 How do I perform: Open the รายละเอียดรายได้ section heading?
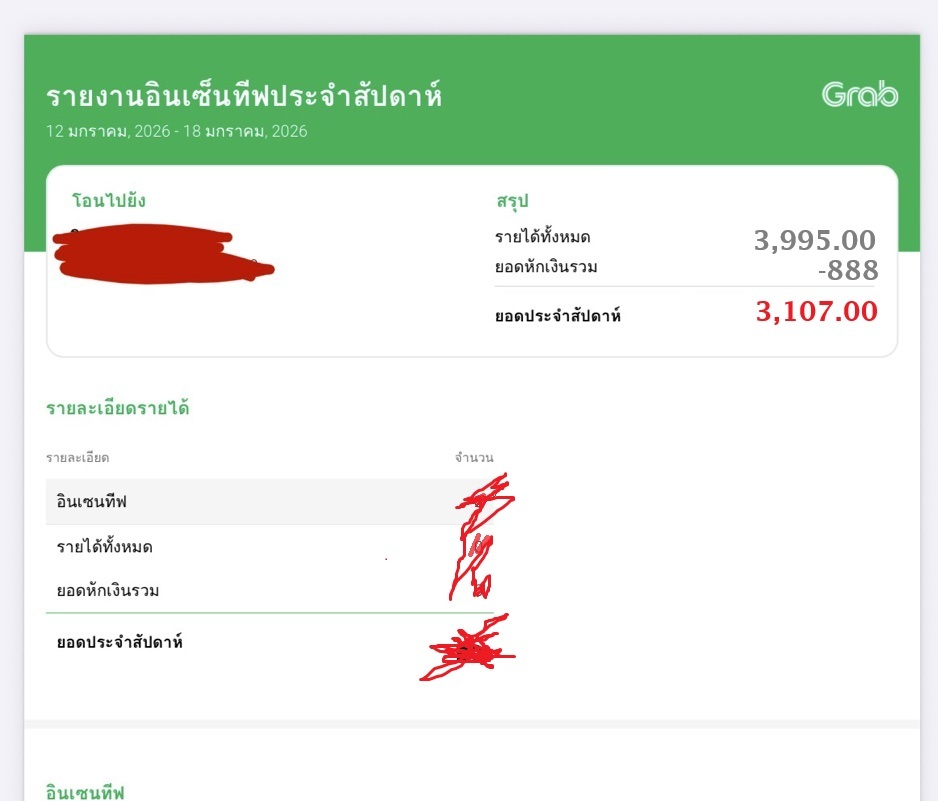click(118, 408)
